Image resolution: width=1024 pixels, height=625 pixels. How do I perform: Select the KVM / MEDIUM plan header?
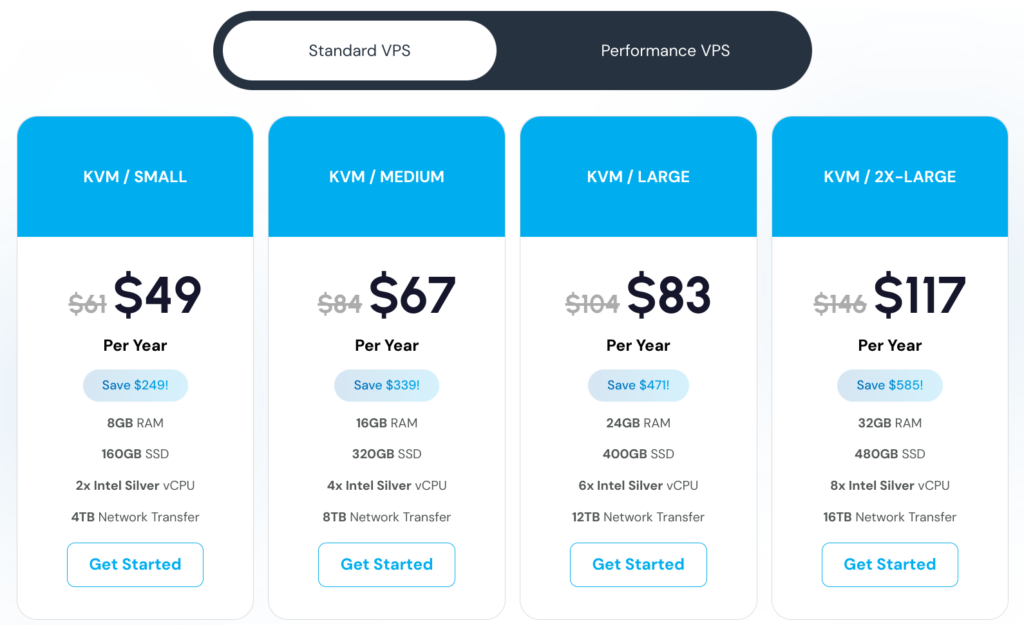(387, 176)
